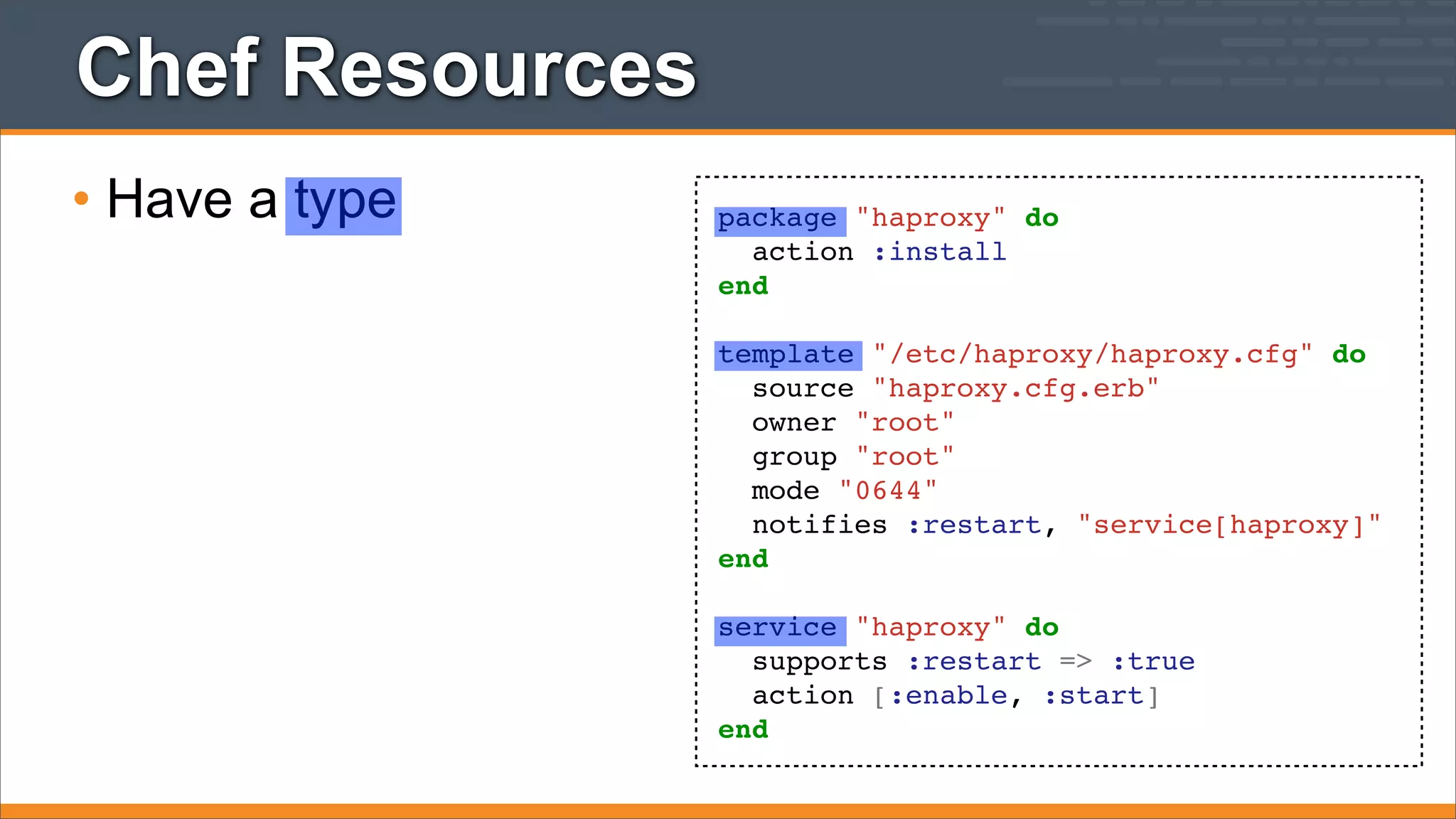
Task: Click the ':enable,' action symbol
Action: [957, 696]
